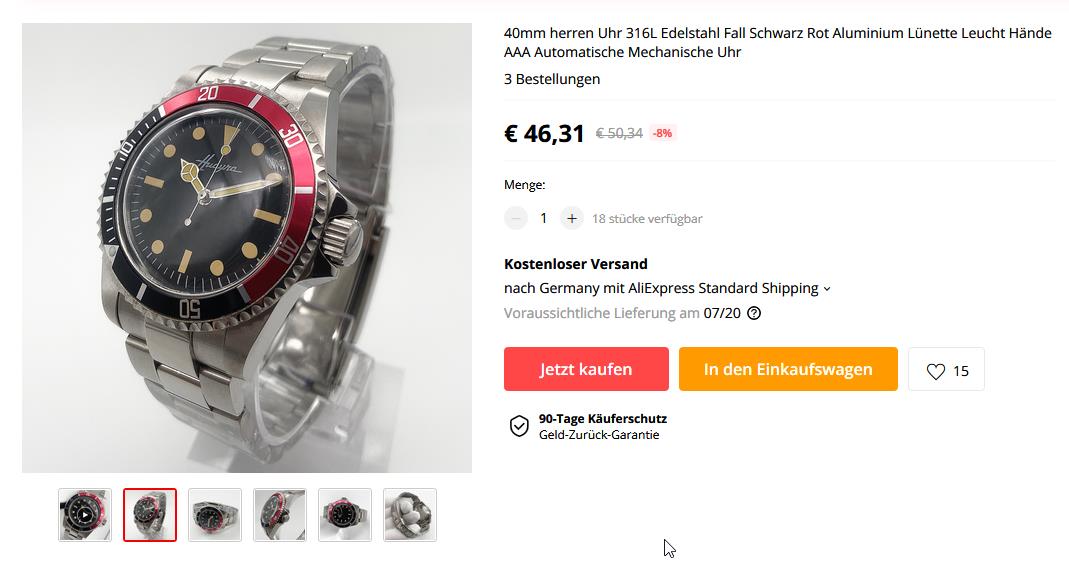The width and height of the screenshot is (1069, 570).
Task: Select the sixth thumbnail showing bracelet clasp
Action: (x=410, y=515)
